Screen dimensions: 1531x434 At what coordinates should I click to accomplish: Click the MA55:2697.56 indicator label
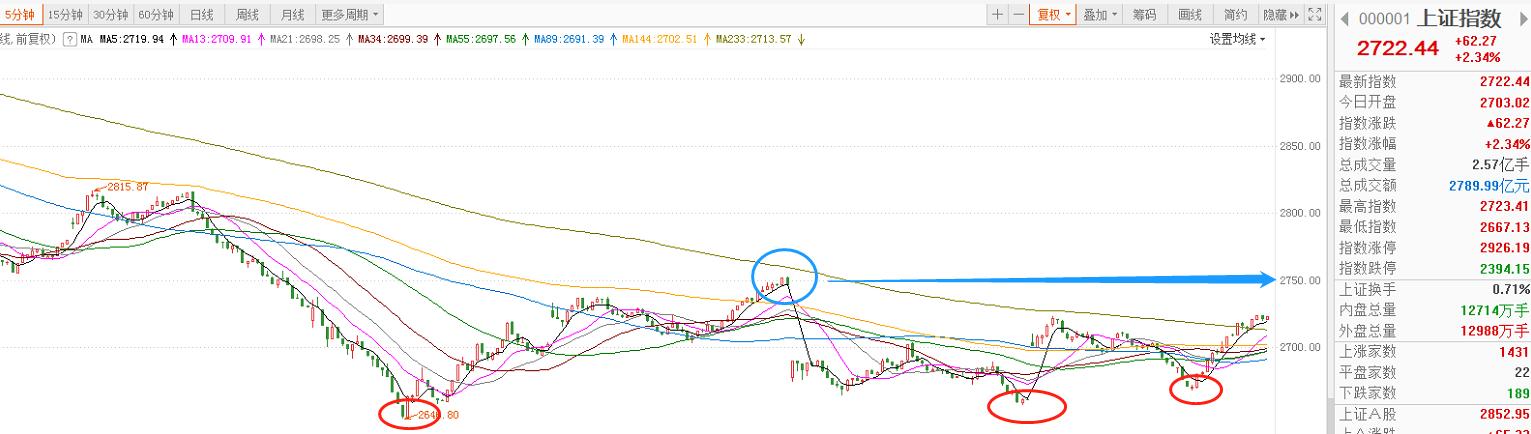(481, 39)
